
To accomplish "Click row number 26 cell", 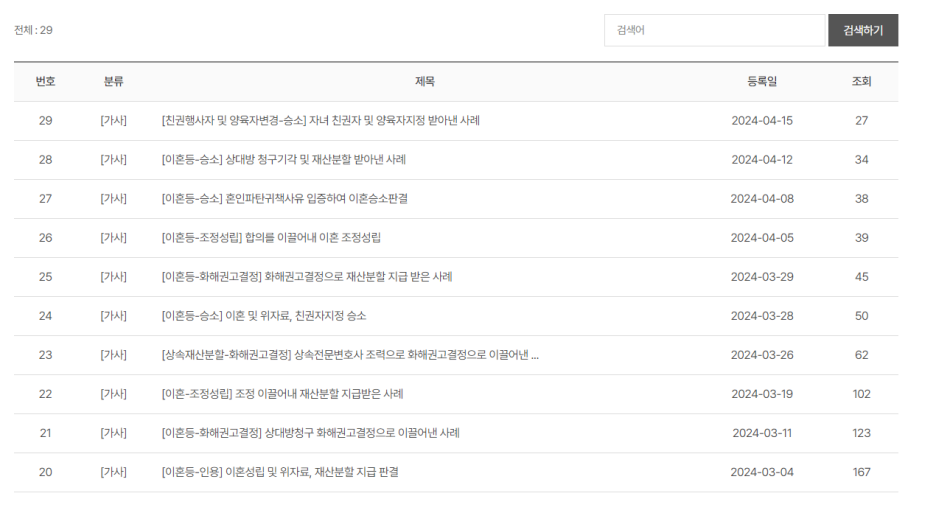I will coord(45,238).
